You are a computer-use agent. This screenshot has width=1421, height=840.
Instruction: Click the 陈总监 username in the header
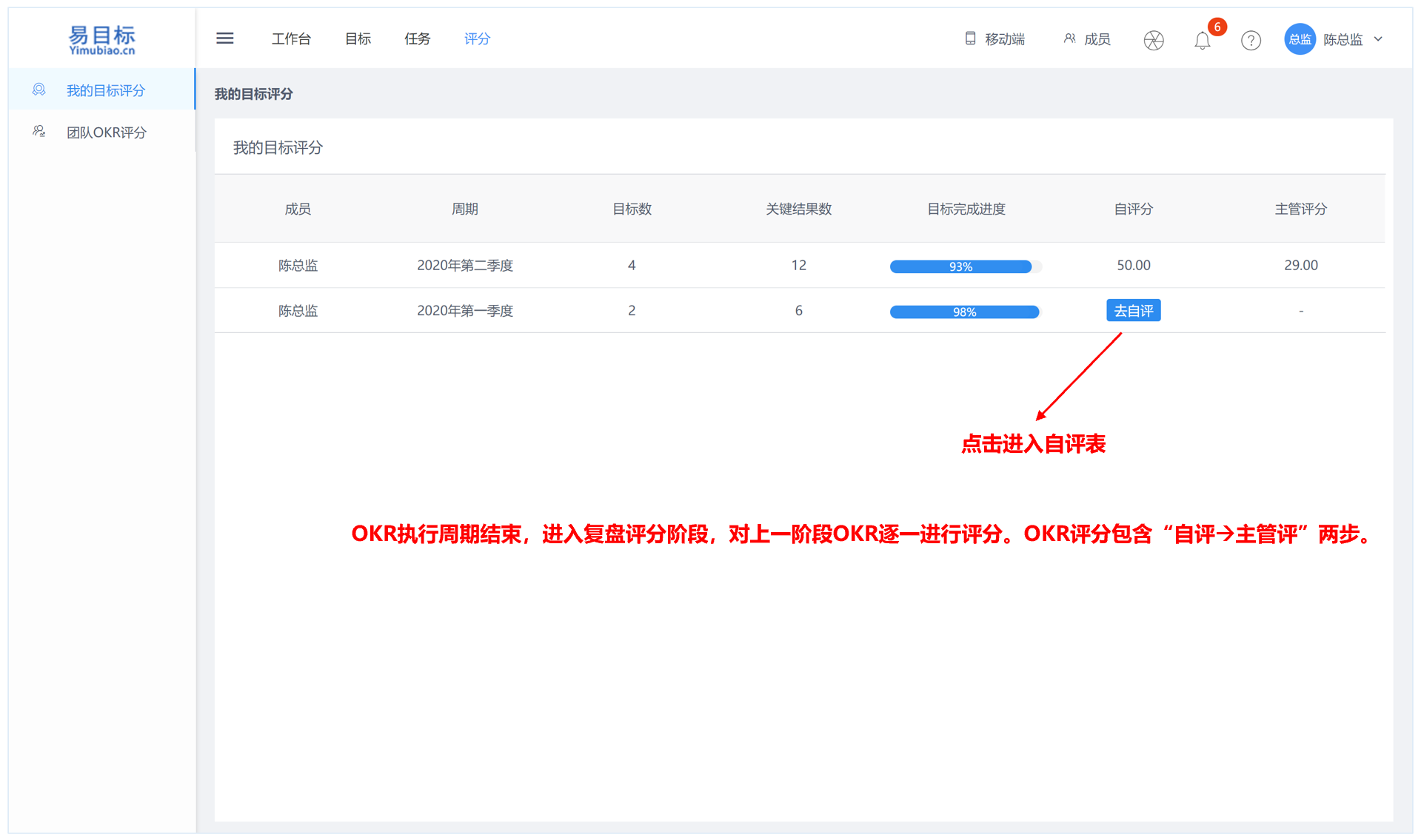tap(1343, 39)
